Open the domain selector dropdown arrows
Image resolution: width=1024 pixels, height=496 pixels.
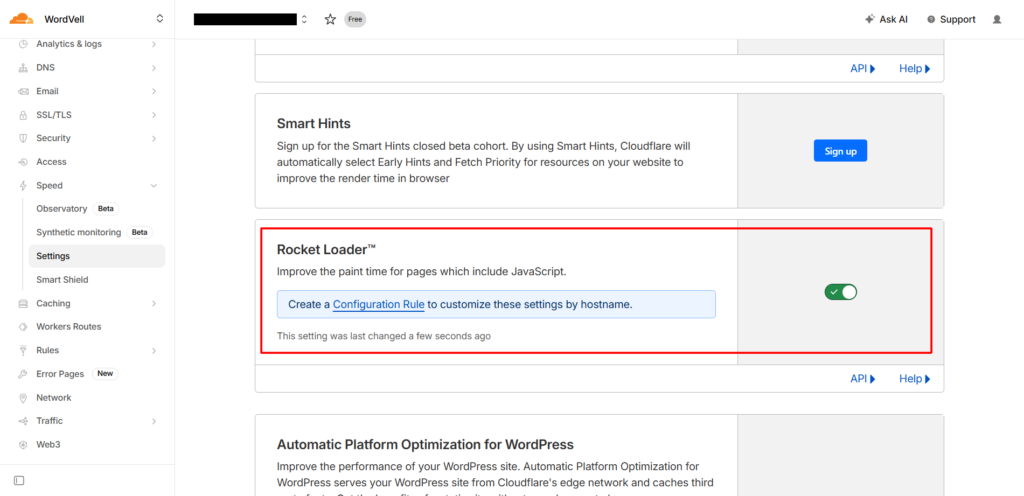click(x=304, y=20)
